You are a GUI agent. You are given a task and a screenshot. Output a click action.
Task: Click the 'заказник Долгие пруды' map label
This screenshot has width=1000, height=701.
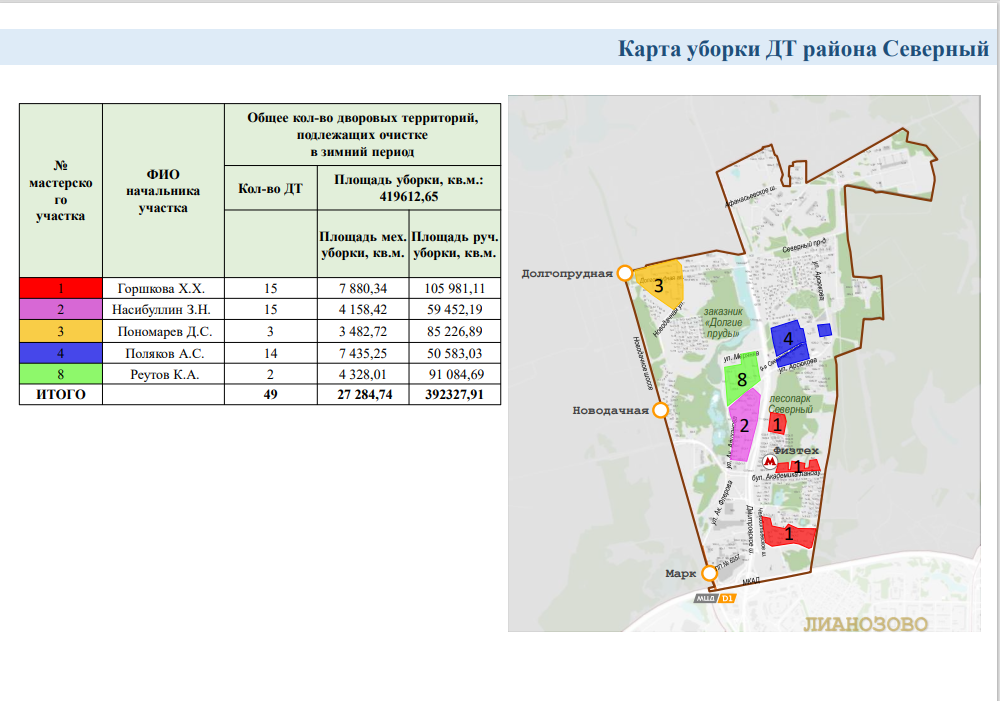tap(723, 323)
